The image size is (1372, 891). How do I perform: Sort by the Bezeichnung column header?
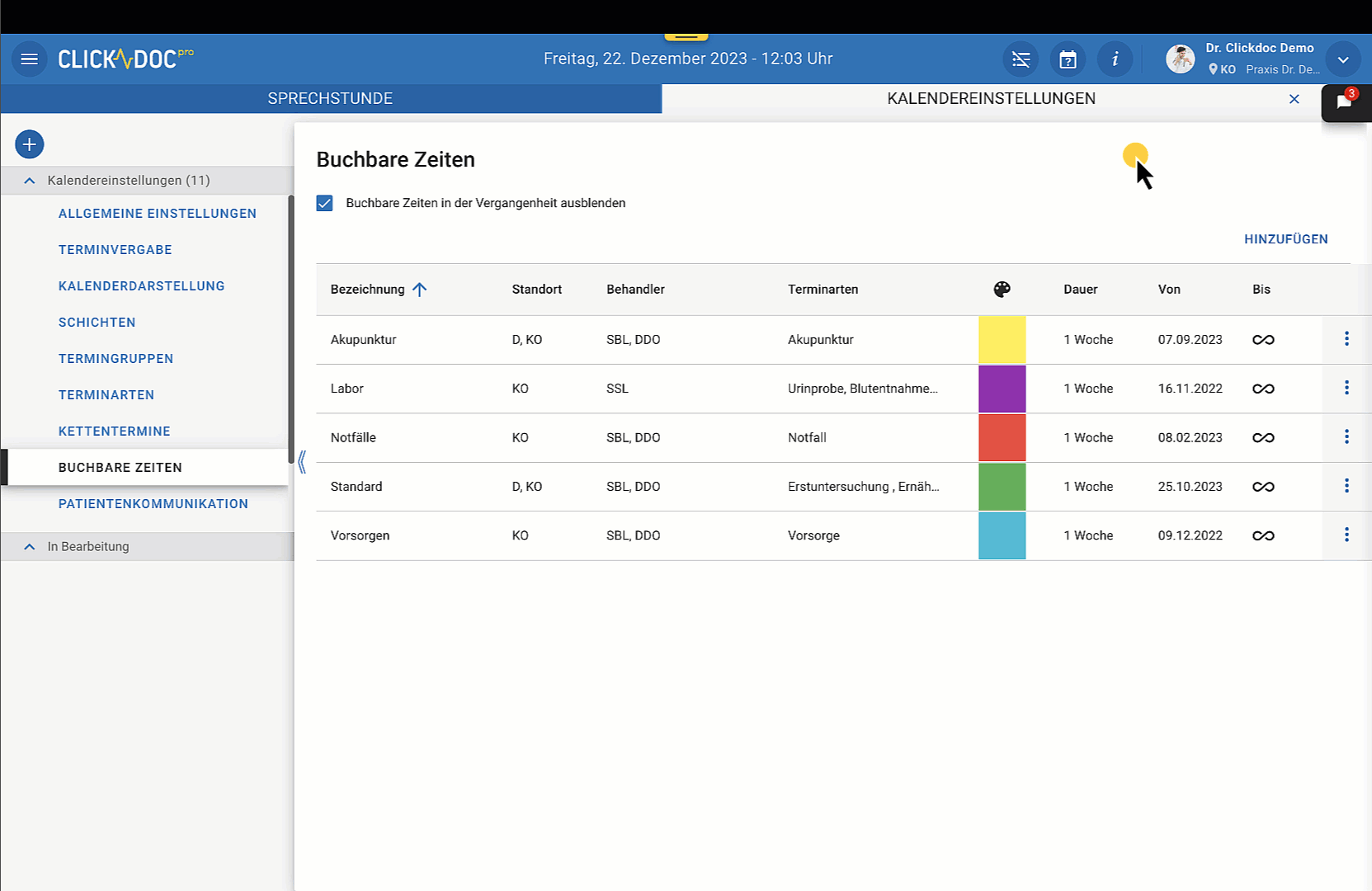click(368, 290)
